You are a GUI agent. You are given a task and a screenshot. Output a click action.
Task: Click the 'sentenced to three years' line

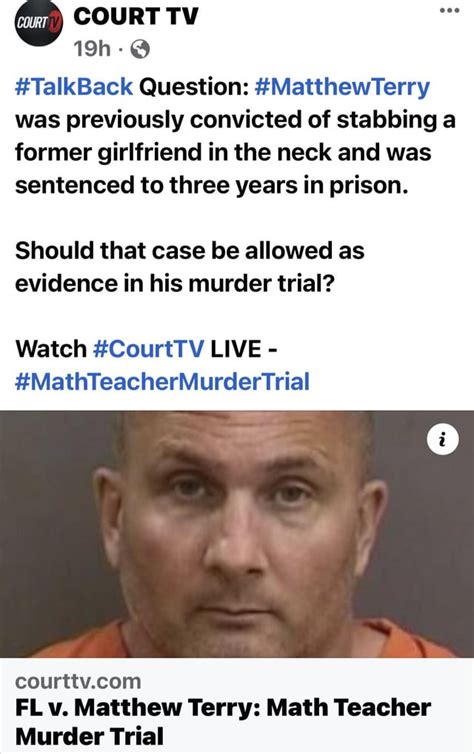point(212,186)
